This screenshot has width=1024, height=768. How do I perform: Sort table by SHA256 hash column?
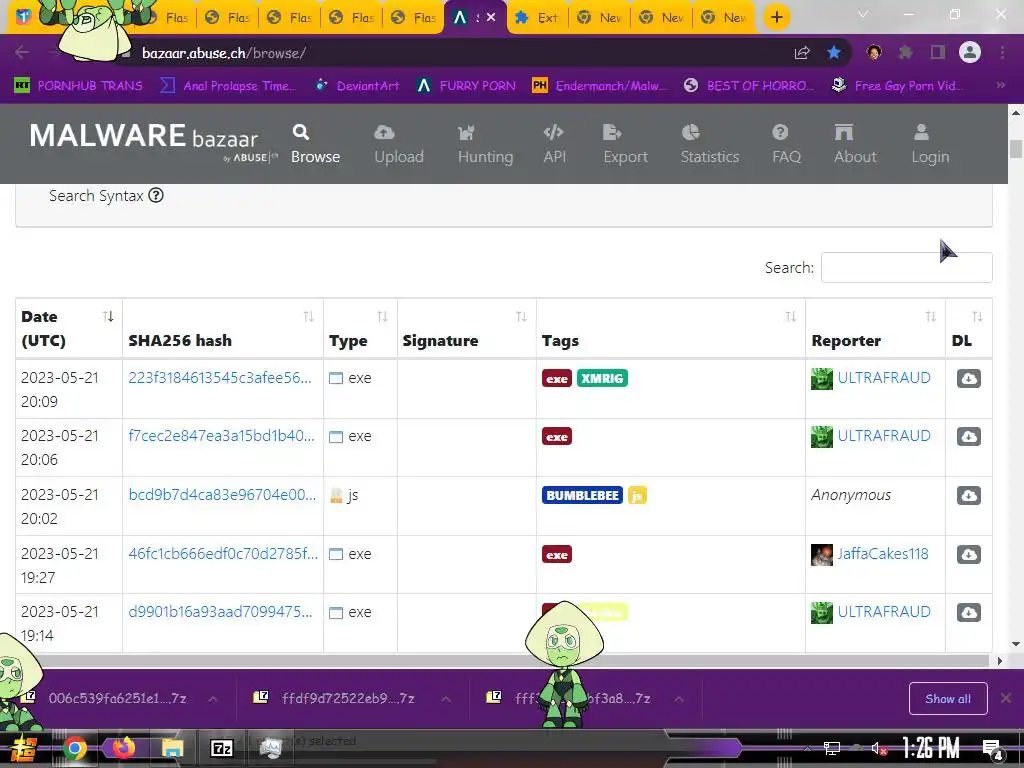[x=222, y=328]
